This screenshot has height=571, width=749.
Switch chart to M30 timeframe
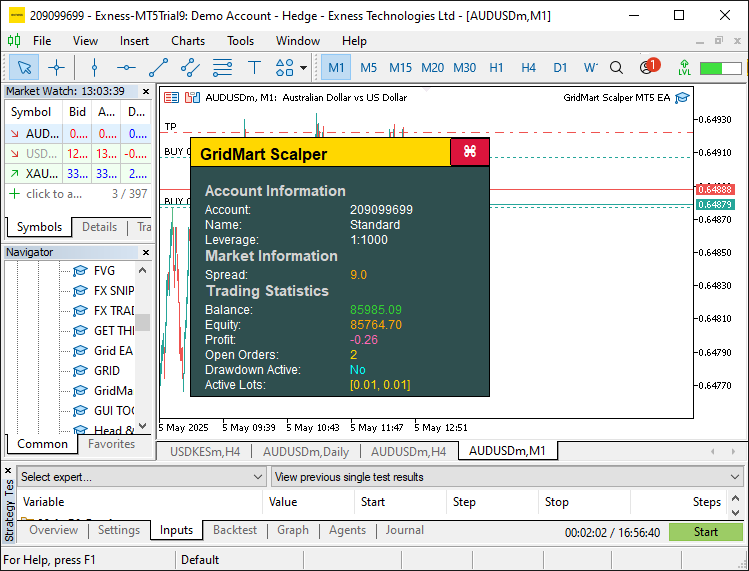pos(464,67)
